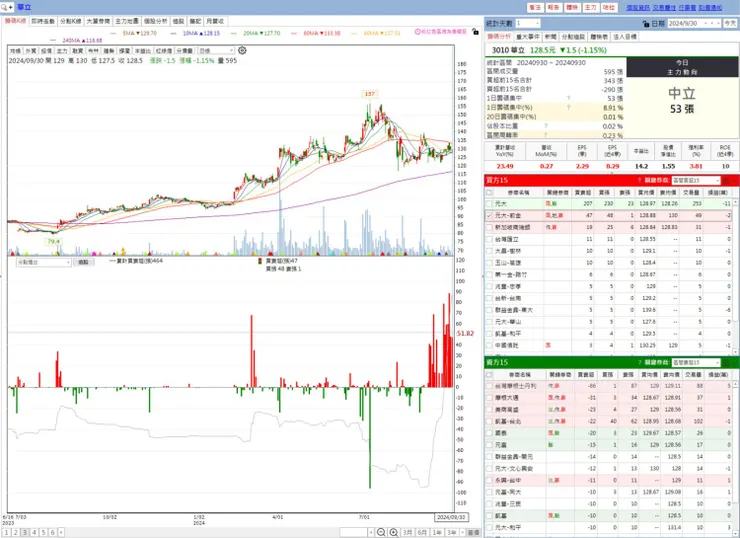This screenshot has width=740, height=538.
Task: Open the dropdown arrow next to 3年 button
Action: (462, 532)
